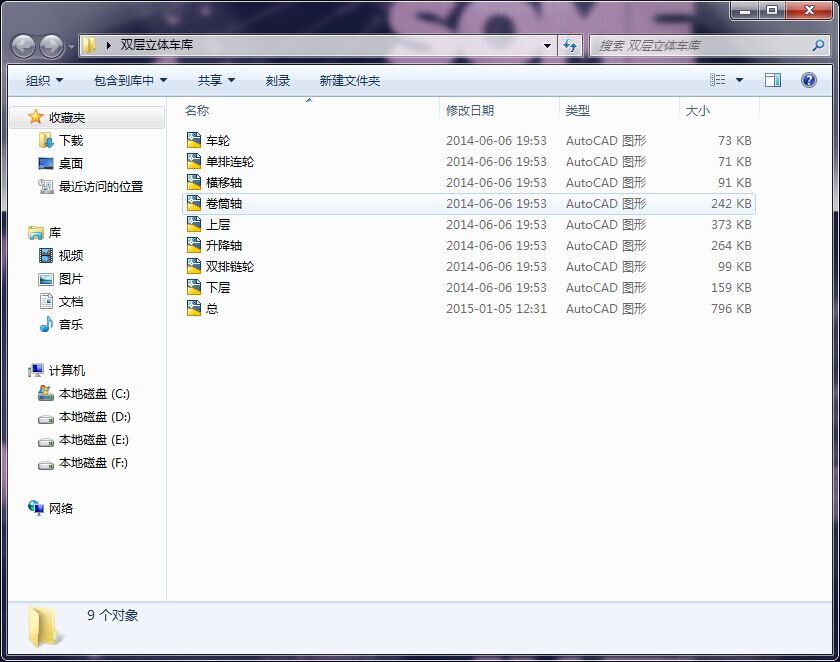Screen dimensions: 840x662
Task: Open the 文档 library
Action: 61,302
